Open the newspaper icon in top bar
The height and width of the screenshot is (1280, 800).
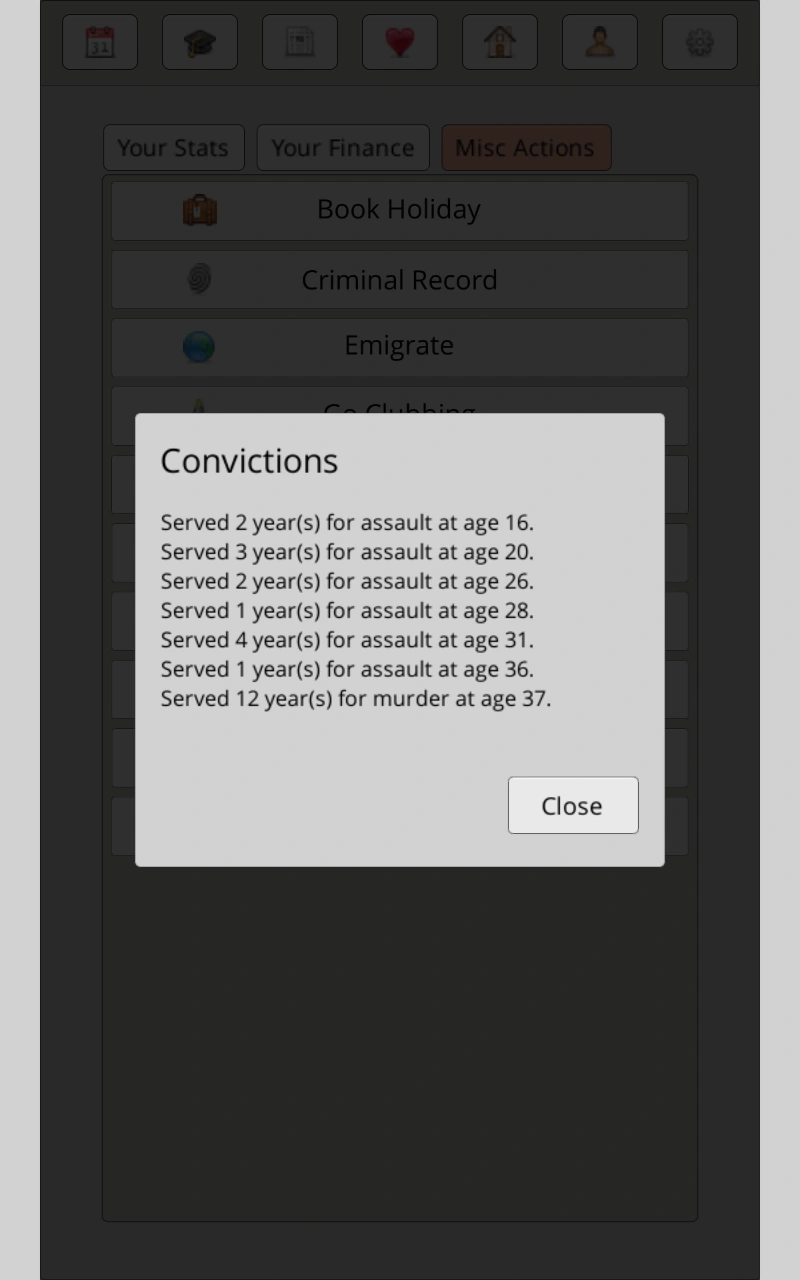[x=300, y=42]
